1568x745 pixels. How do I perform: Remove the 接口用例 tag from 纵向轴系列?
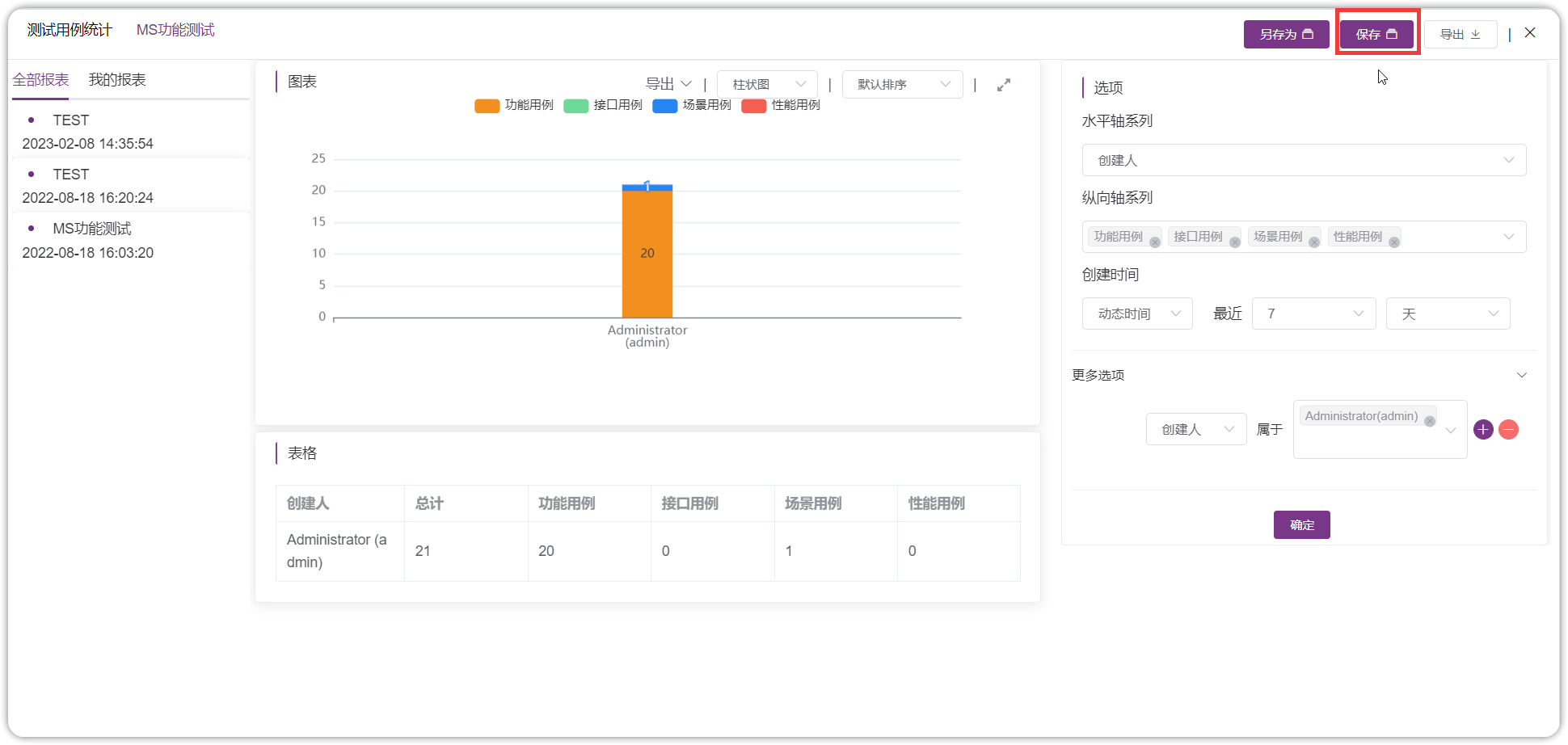[1235, 242]
